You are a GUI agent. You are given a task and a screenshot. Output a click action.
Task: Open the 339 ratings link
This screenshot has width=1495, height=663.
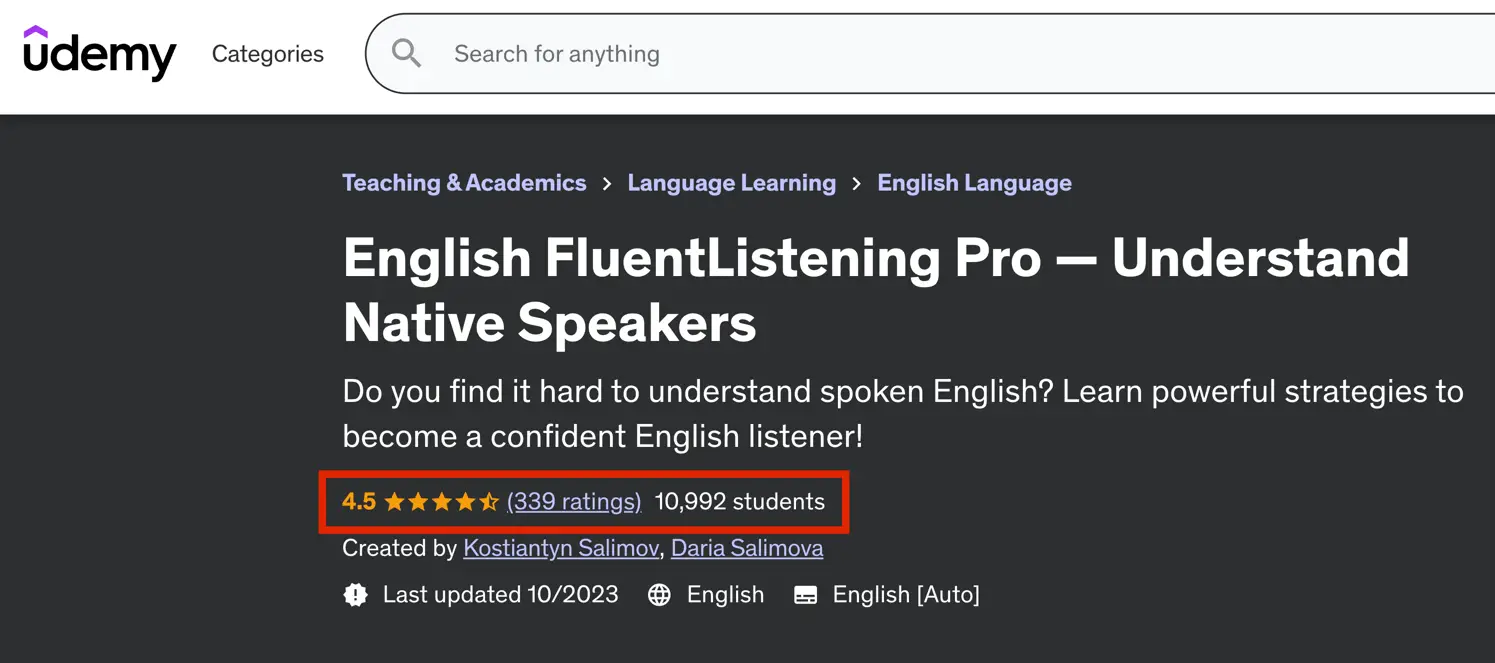(574, 501)
